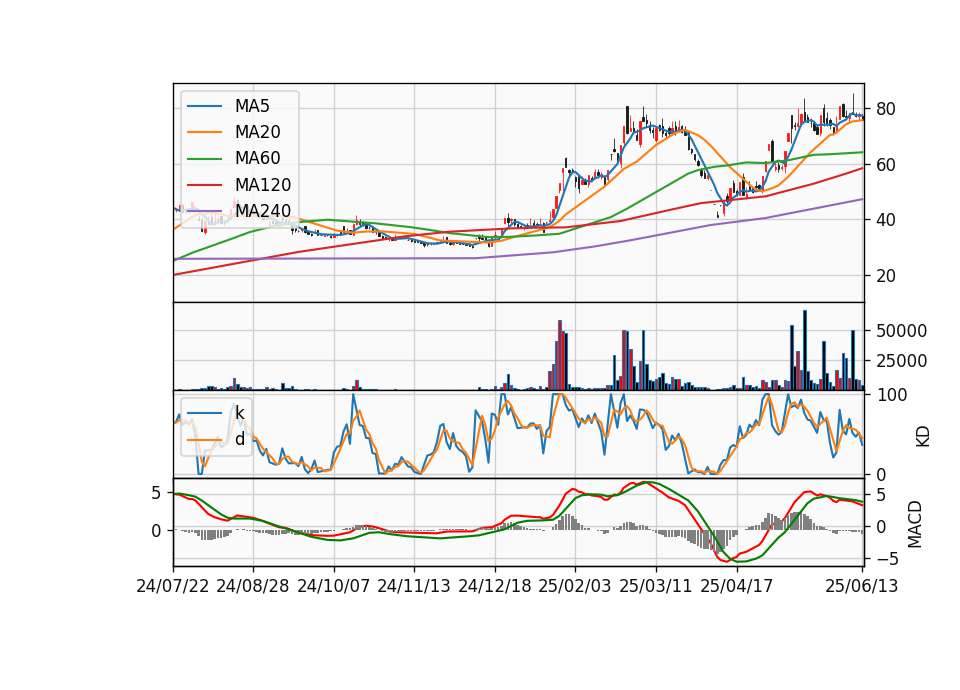Image resolution: width=960 pixels, height=690 pixels.
Task: Click the 24/11/13 date tick label
Action: [x=414, y=586]
